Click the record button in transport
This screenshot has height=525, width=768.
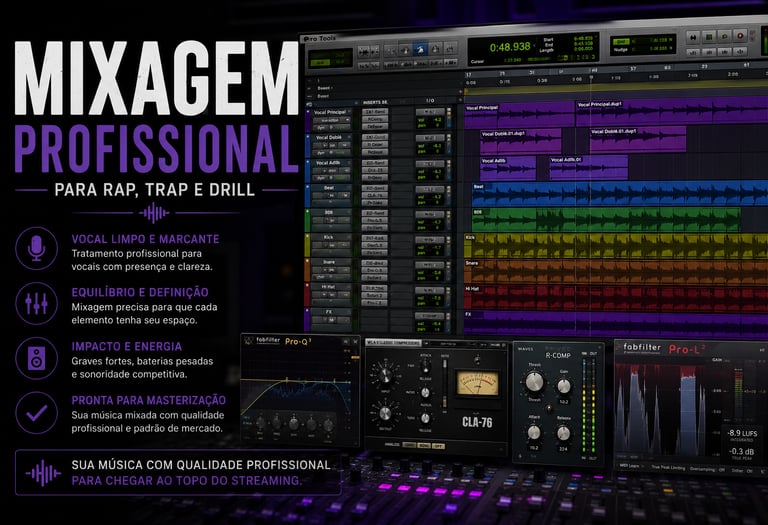point(740,36)
